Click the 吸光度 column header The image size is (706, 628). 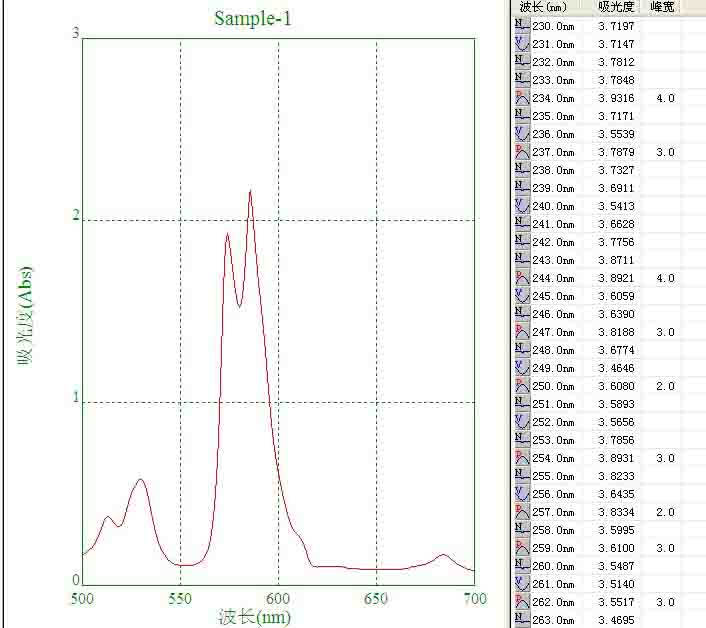click(615, 7)
